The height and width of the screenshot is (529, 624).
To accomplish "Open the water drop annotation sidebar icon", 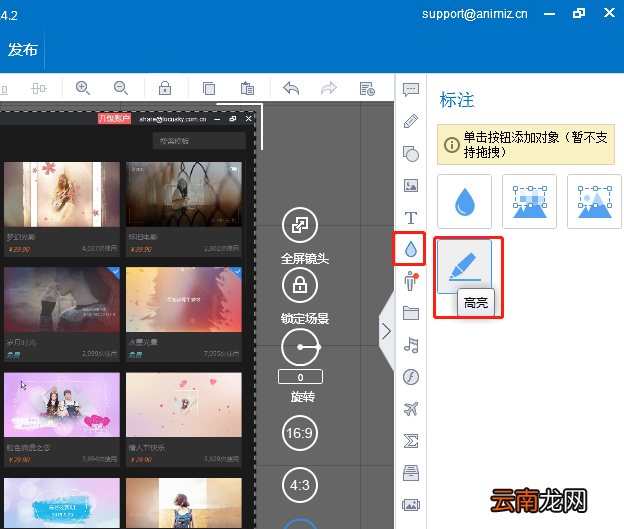I will point(410,249).
